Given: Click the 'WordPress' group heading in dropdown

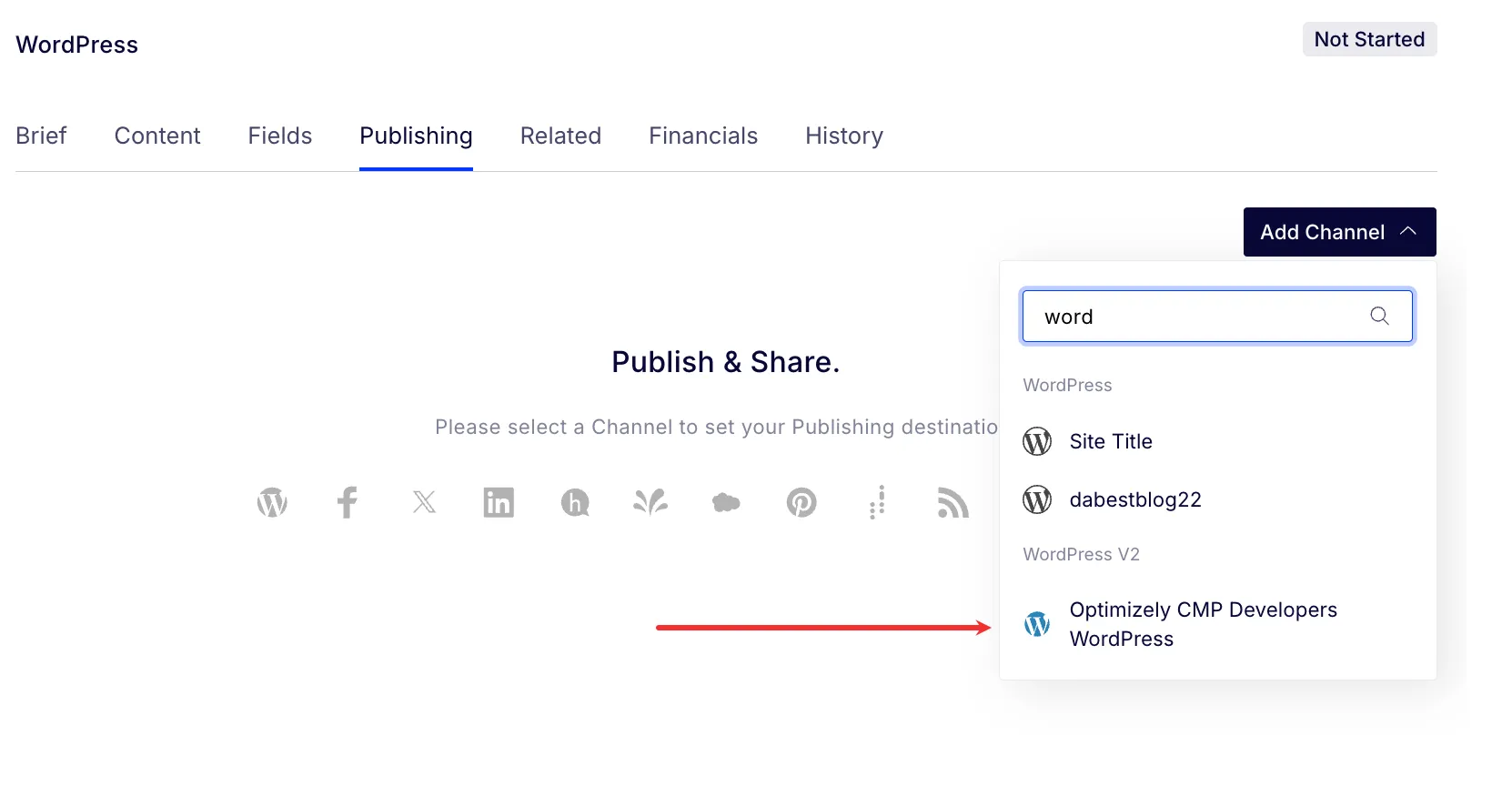Looking at the screenshot, I should point(1067,385).
